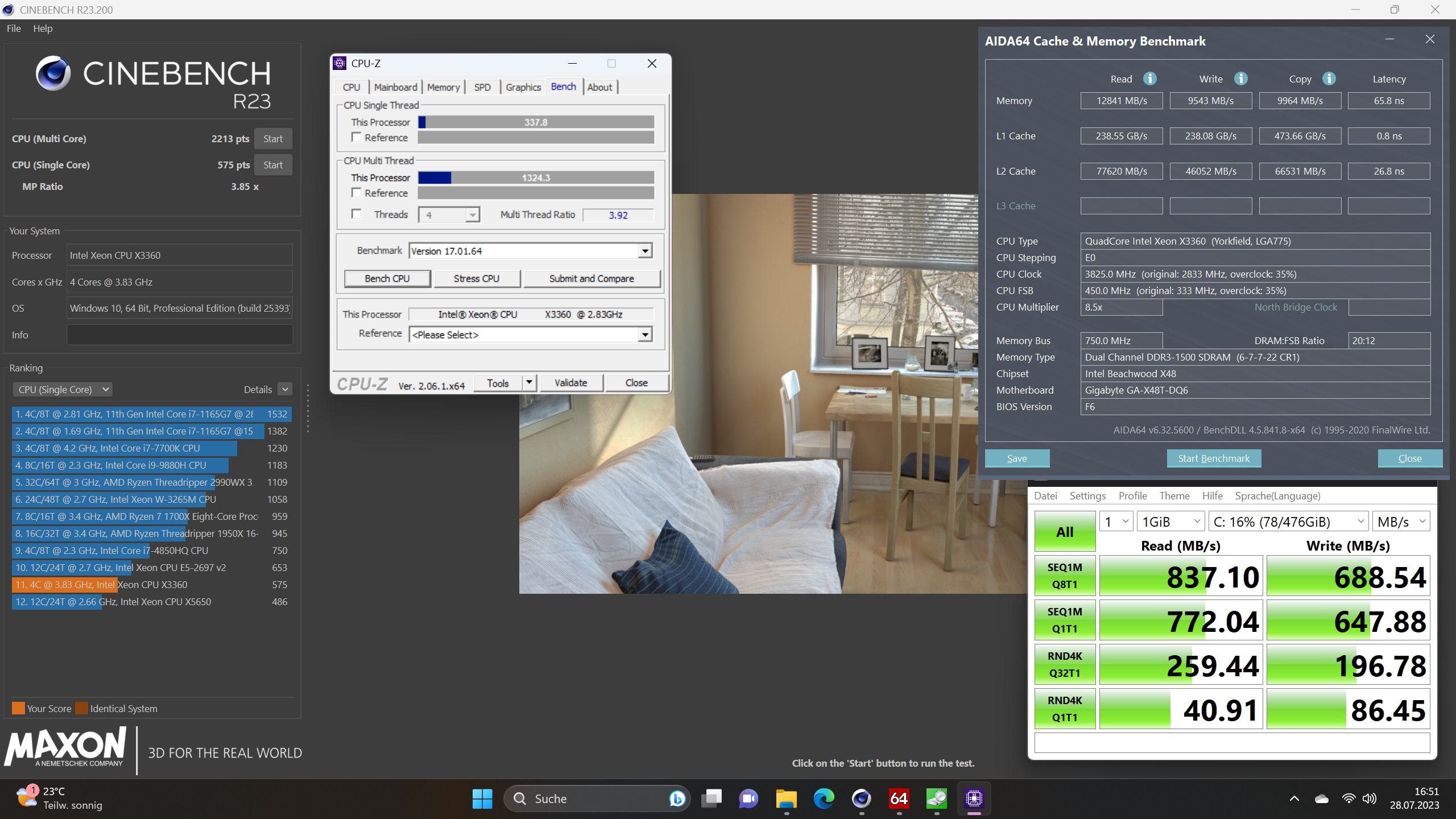The image size is (1456, 819).
Task: Switch to Mainboard tab in CPU-Z
Action: coord(395,87)
